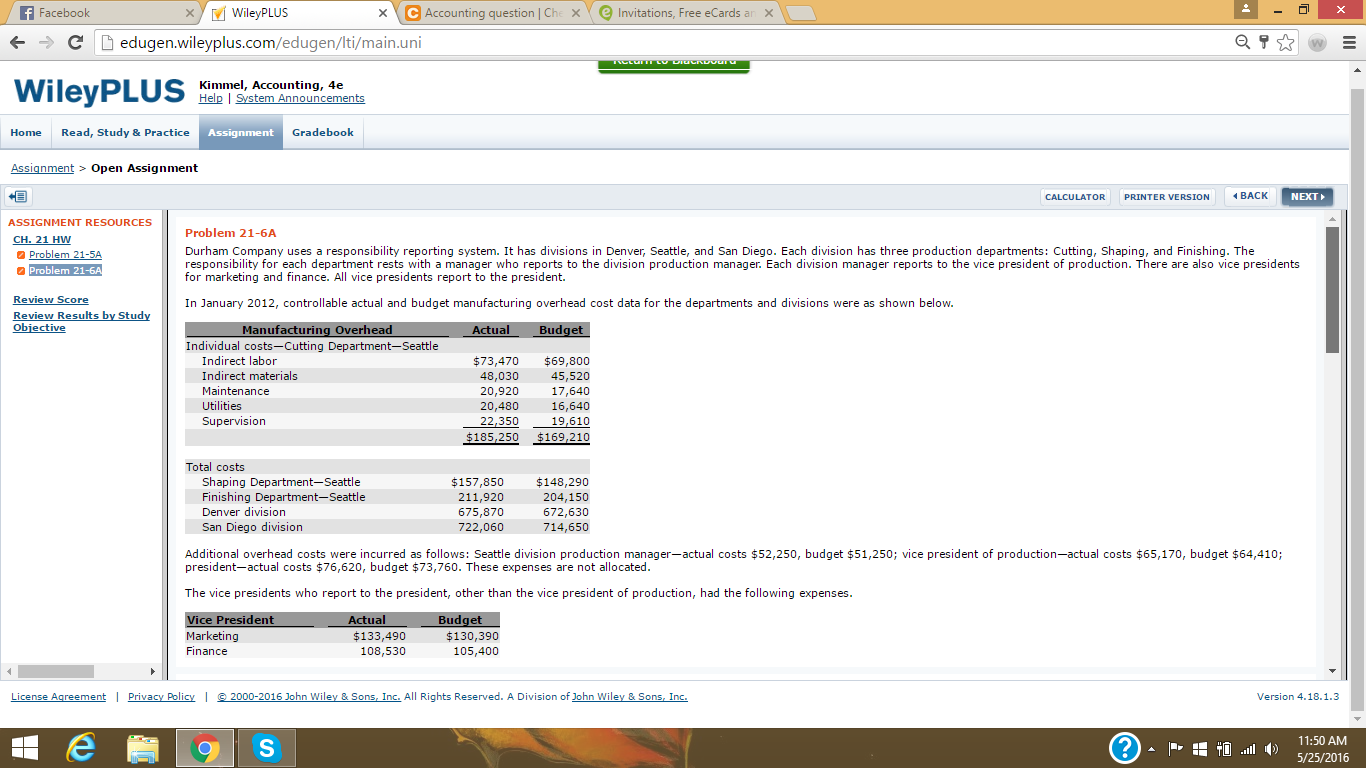The width and height of the screenshot is (1366, 768).
Task: Click the BACK button
Action: (x=1250, y=196)
